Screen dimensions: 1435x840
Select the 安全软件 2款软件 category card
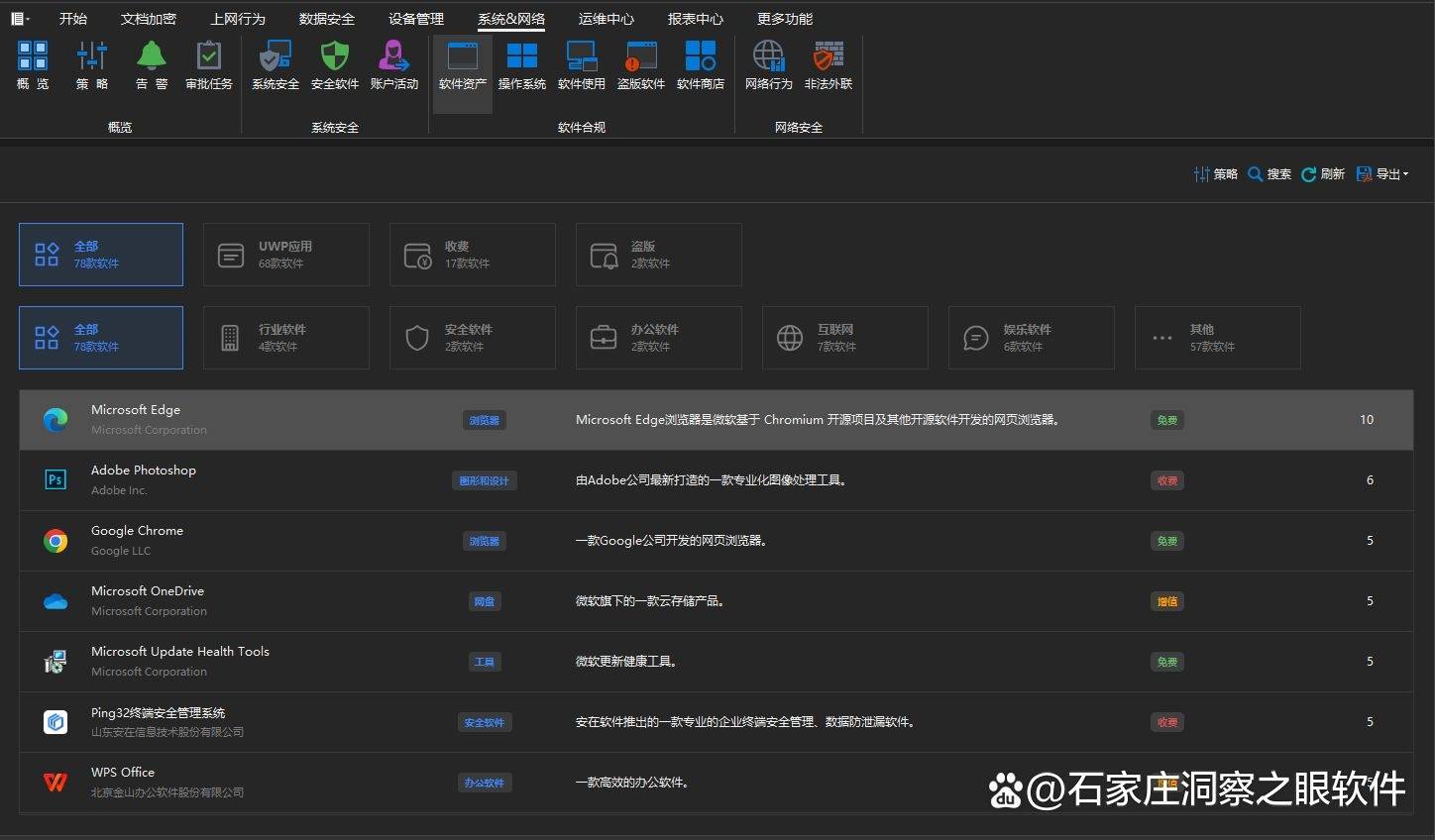473,338
